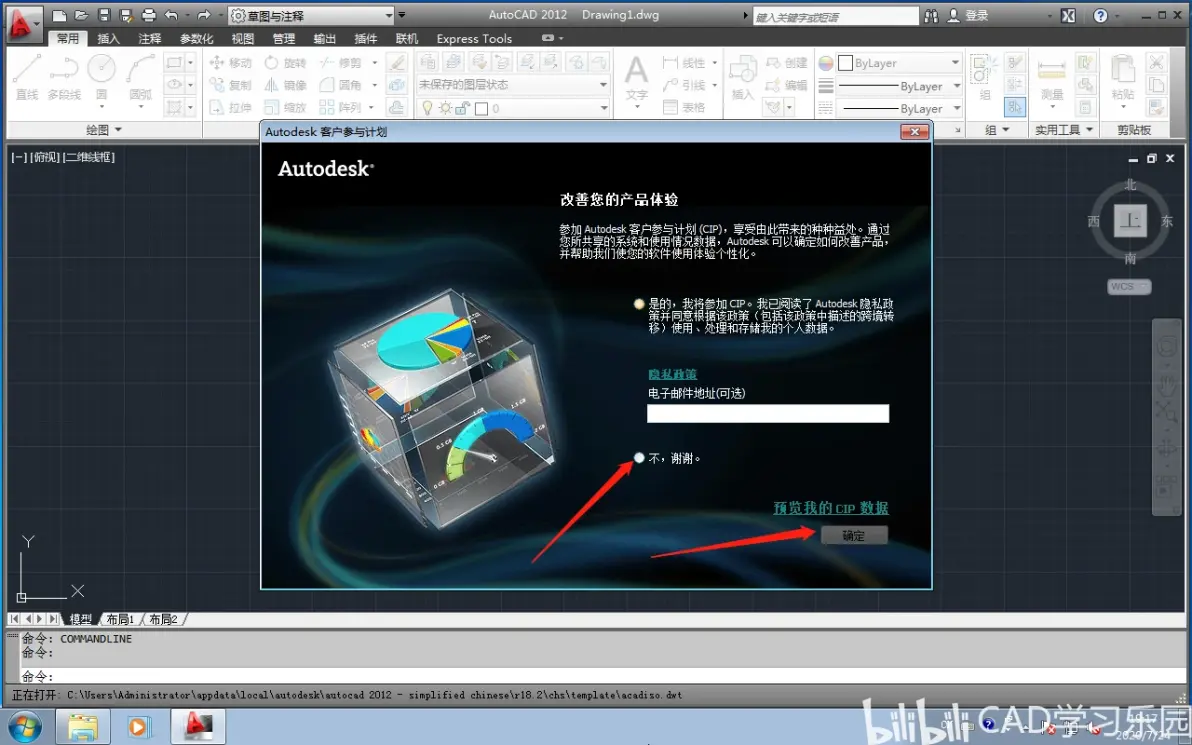The height and width of the screenshot is (745, 1192).
Task: Toggle the layer freeze sun icon
Action: [x=445, y=108]
